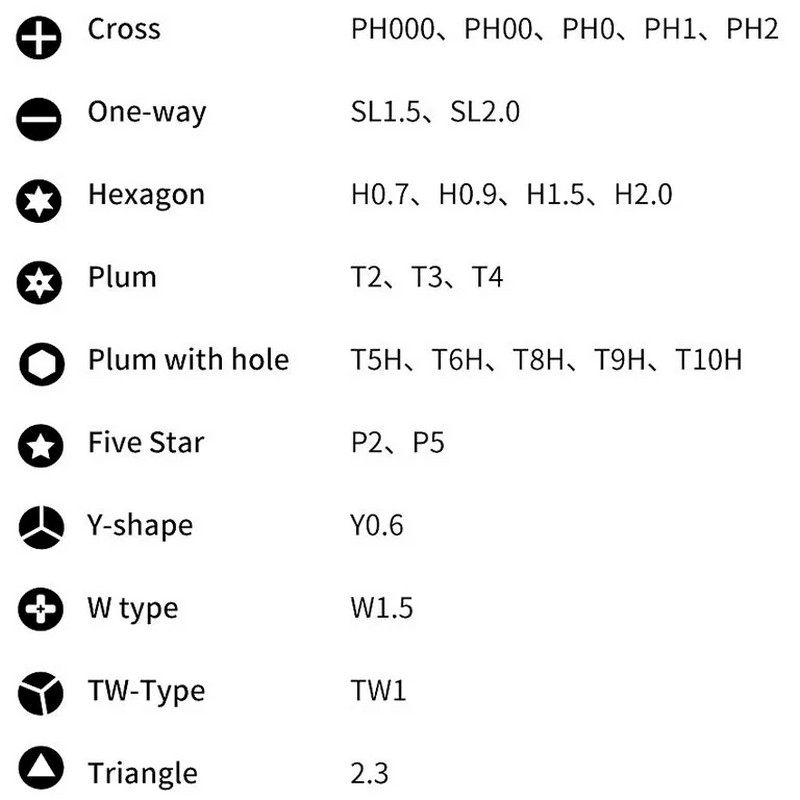Click the Cross screwdriver bit icon
Viewport: 800px width, 800px height.
[x=41, y=35]
